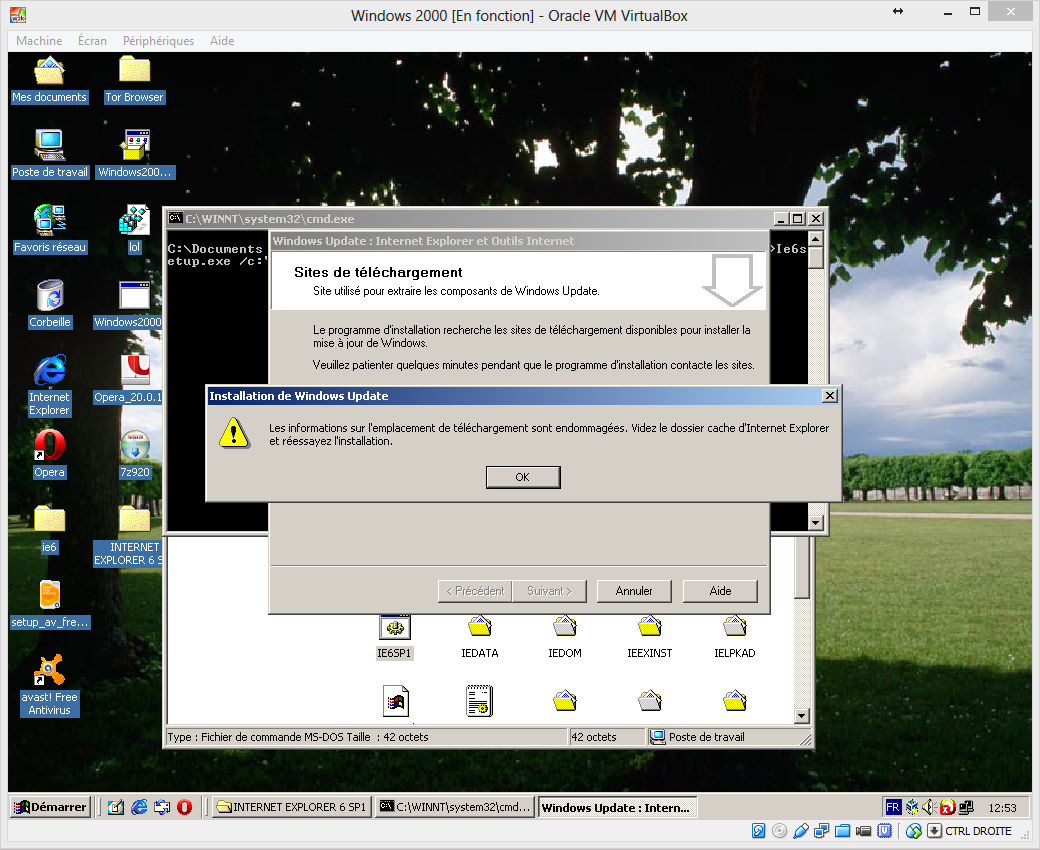Image resolution: width=1040 pixels, height=850 pixels.
Task: Maximize the cmd.exe window
Action: point(798,219)
